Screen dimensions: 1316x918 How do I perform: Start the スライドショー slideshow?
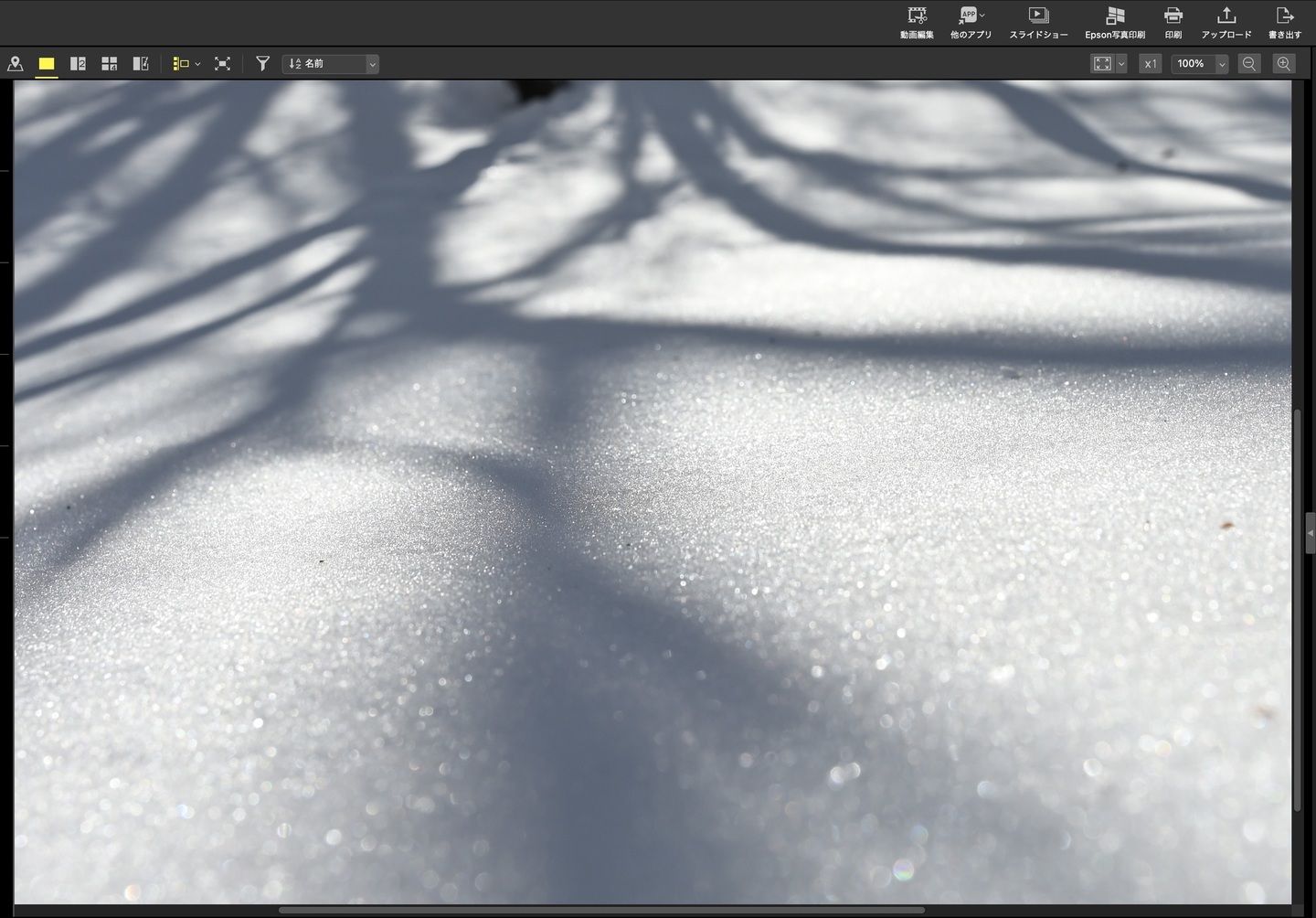pos(1038,23)
